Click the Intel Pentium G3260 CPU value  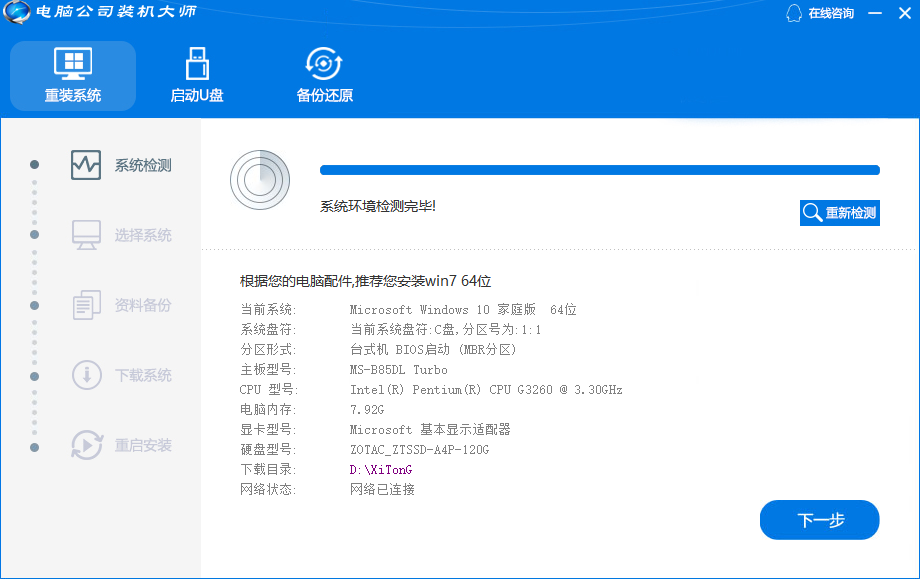486,390
